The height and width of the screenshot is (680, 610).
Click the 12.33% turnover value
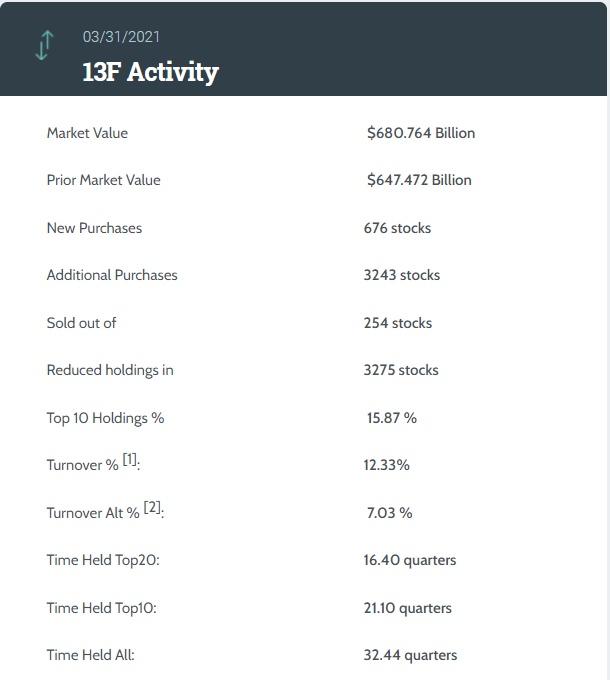[x=387, y=465]
